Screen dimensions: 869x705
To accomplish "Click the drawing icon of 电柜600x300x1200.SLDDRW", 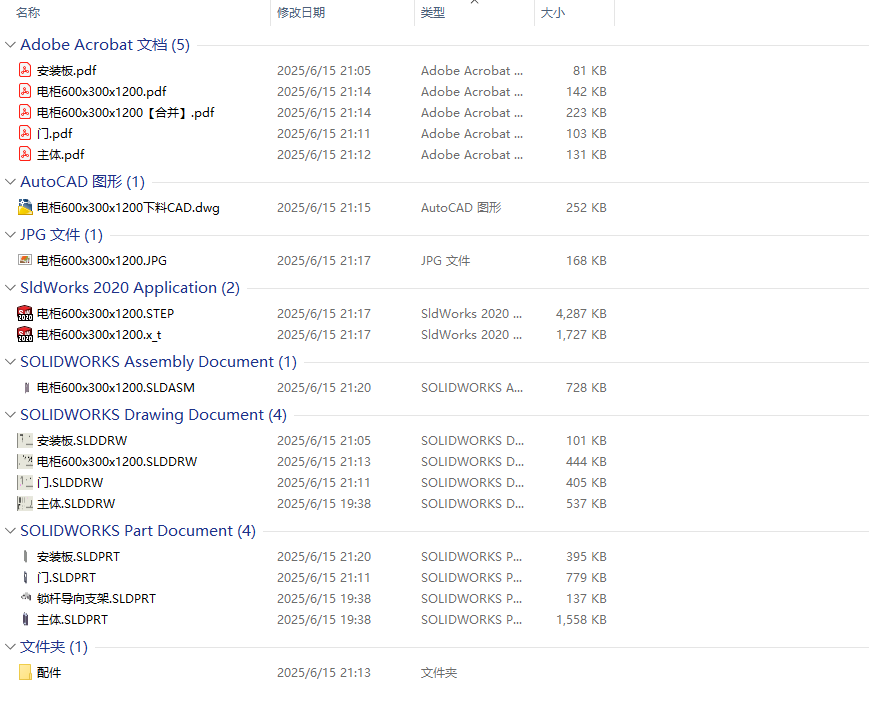I will 25,461.
